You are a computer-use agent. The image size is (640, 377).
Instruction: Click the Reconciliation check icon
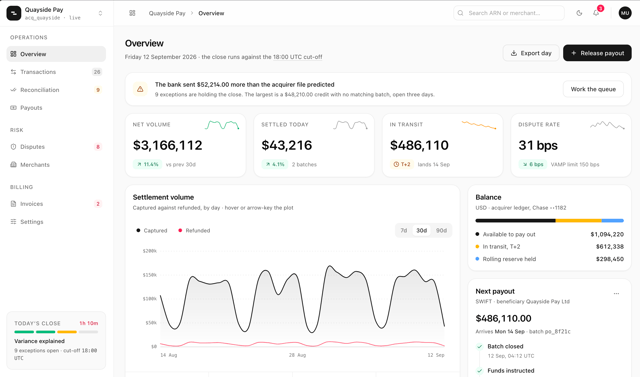coord(13,90)
